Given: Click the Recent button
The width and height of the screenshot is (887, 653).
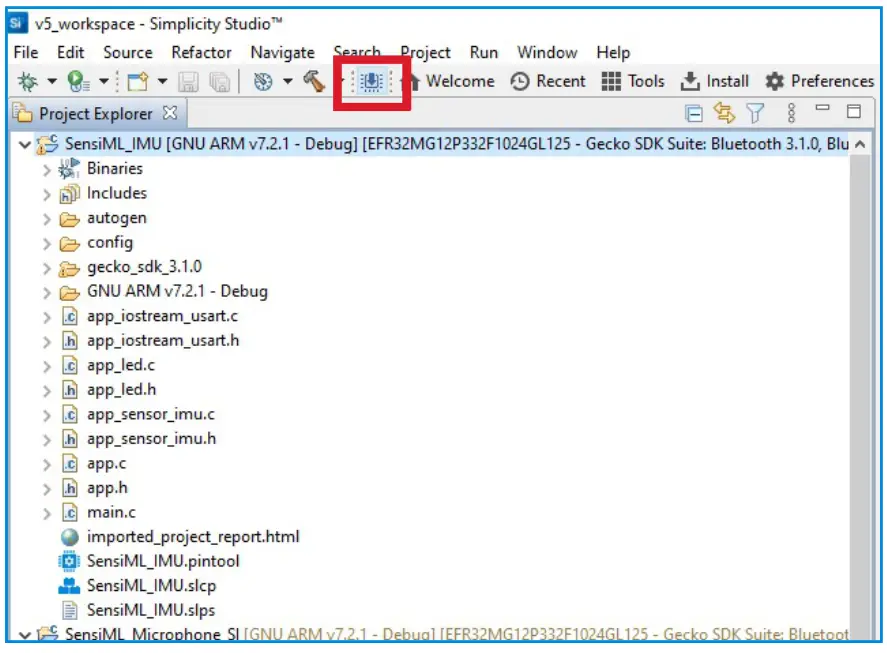Looking at the screenshot, I should (x=548, y=81).
